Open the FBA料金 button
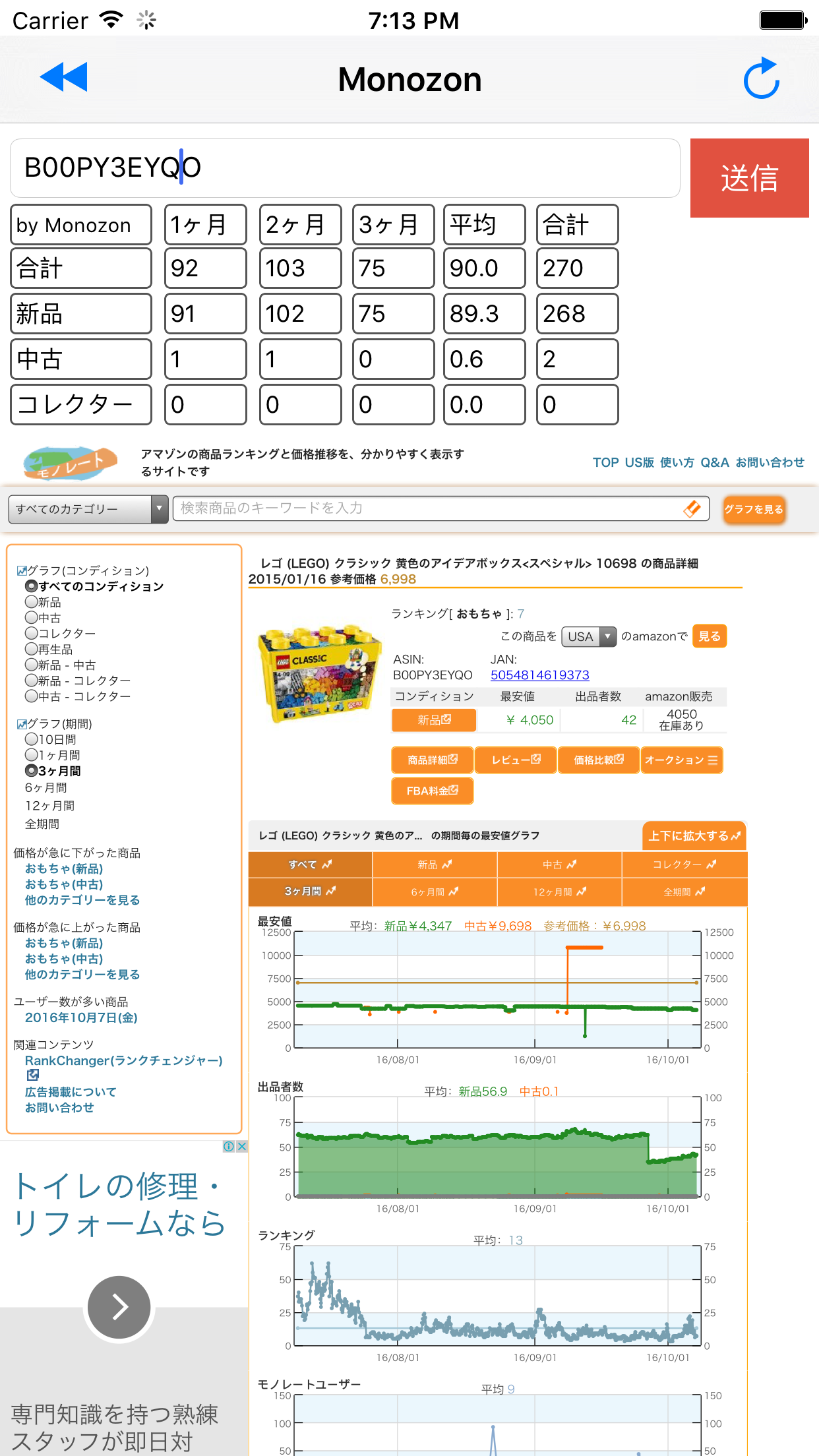 coord(433,791)
